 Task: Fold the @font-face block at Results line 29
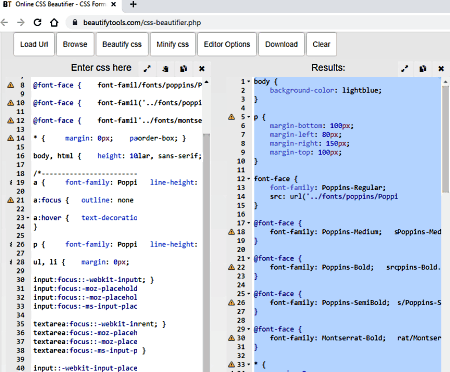tap(249, 329)
